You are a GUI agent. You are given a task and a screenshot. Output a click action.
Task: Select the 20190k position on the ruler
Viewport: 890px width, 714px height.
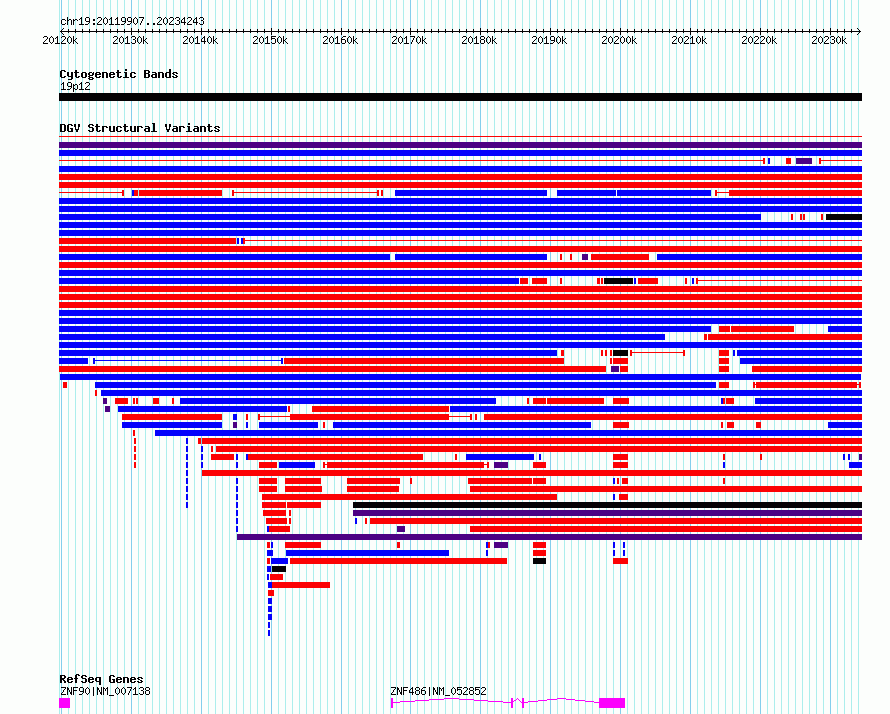(549, 40)
